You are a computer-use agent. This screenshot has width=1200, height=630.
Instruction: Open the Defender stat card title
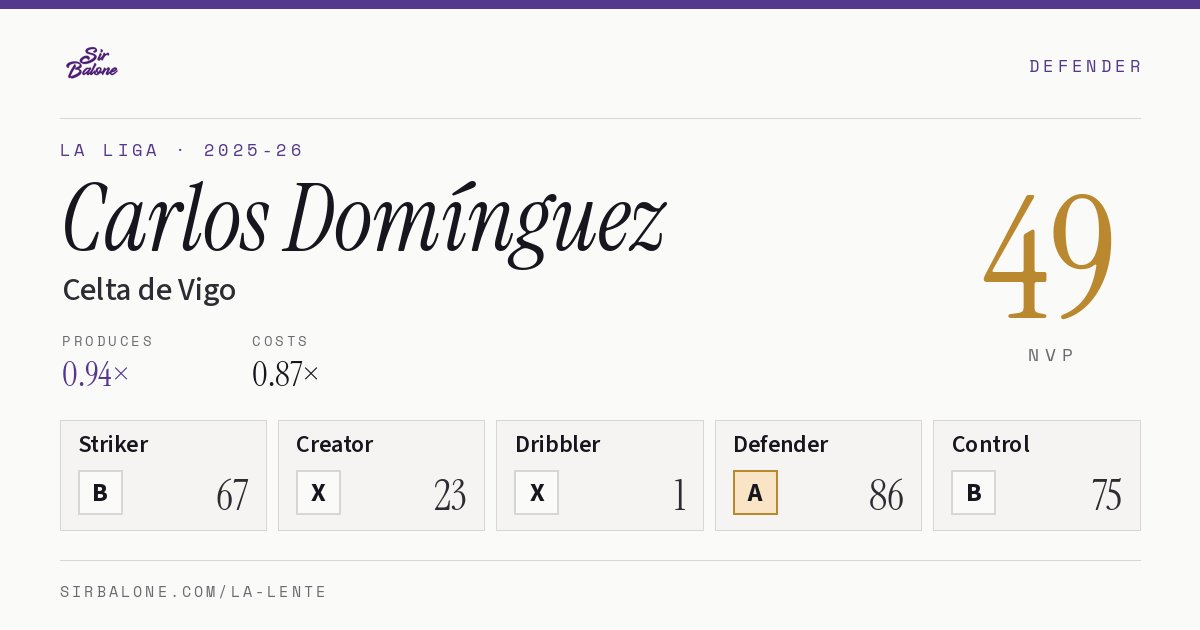780,444
